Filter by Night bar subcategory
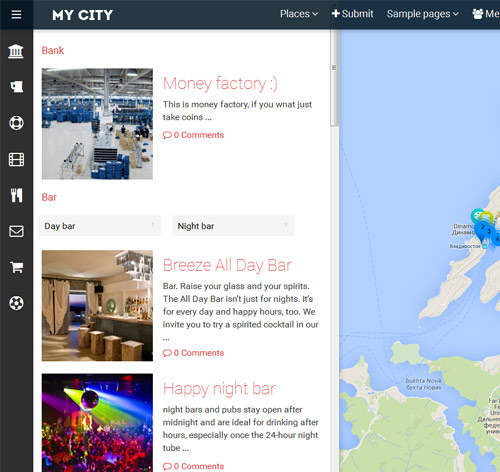 233,226
